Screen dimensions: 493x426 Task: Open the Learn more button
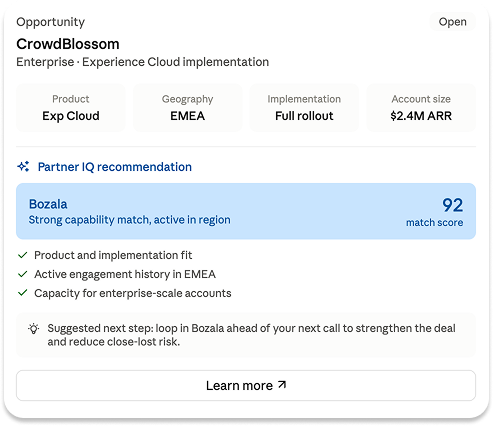point(246,385)
